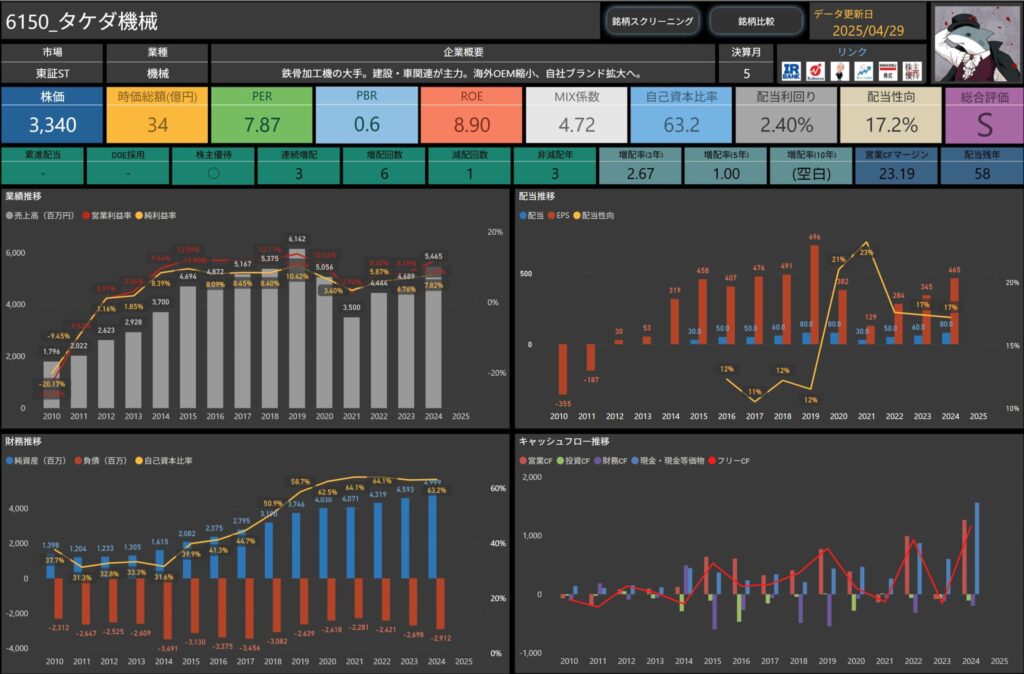Image resolution: width=1024 pixels, height=674 pixels.
Task: Toggle EPS legend entry in 配当推移
Action: (x=559, y=216)
